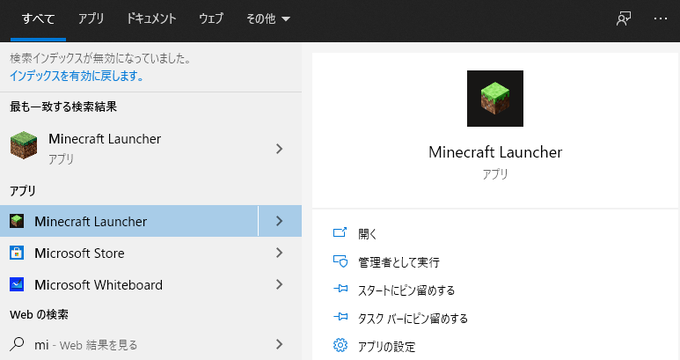Screen dimensions: 680x360
Task: Click インデックスを有効に戻します link
Action: pos(77,76)
